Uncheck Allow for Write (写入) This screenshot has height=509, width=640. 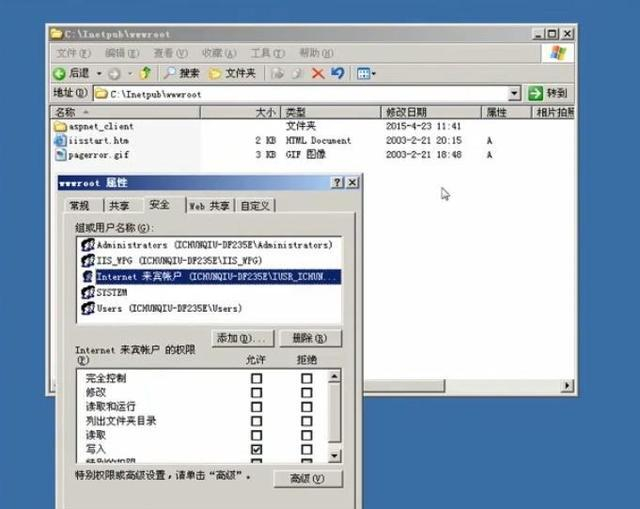(x=256, y=449)
